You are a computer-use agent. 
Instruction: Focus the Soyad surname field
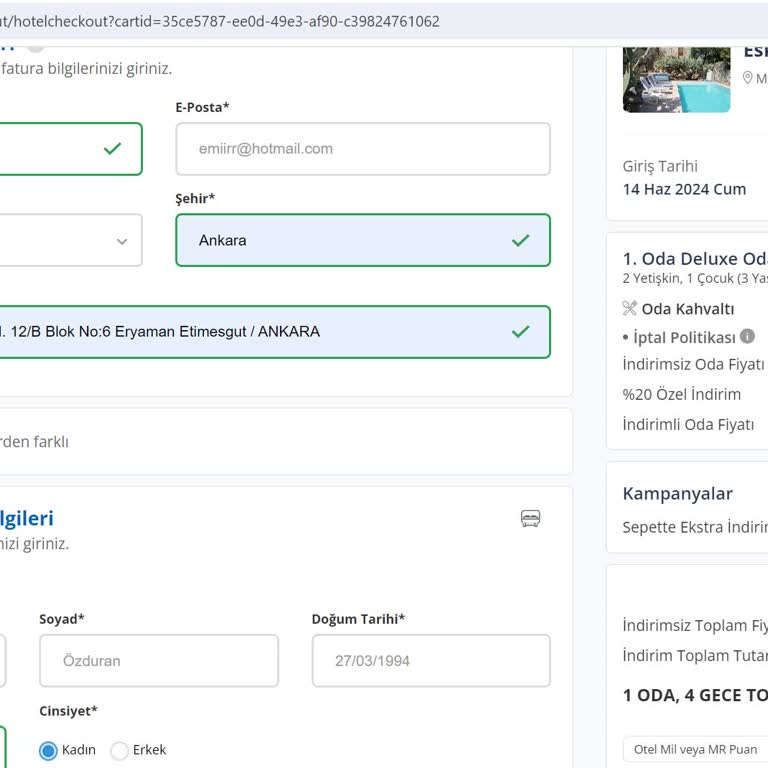[x=158, y=661]
